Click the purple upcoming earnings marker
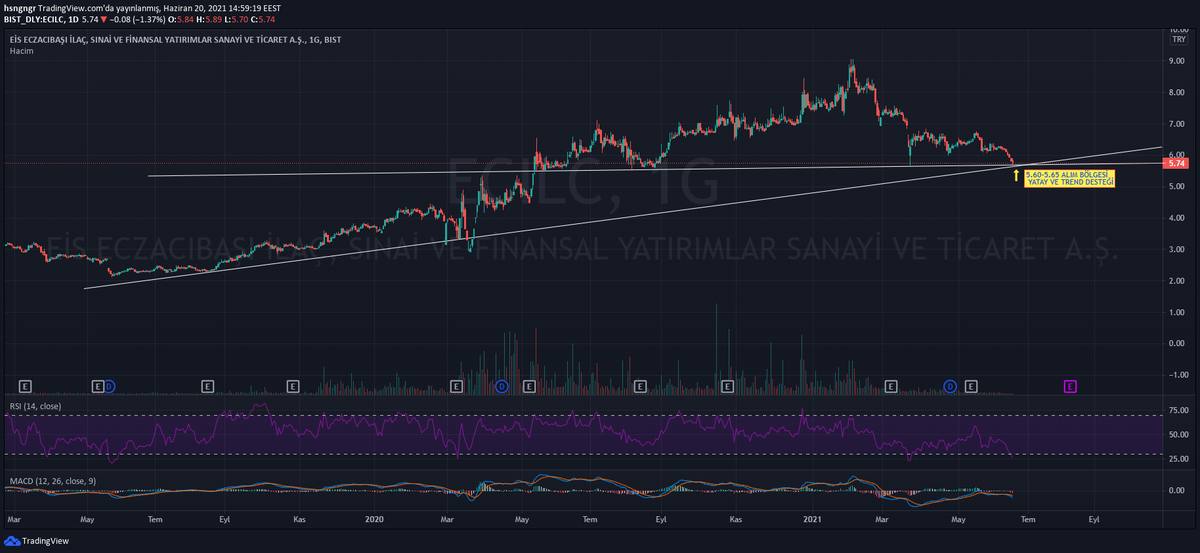1200x553 pixels. pyautogui.click(x=1069, y=385)
